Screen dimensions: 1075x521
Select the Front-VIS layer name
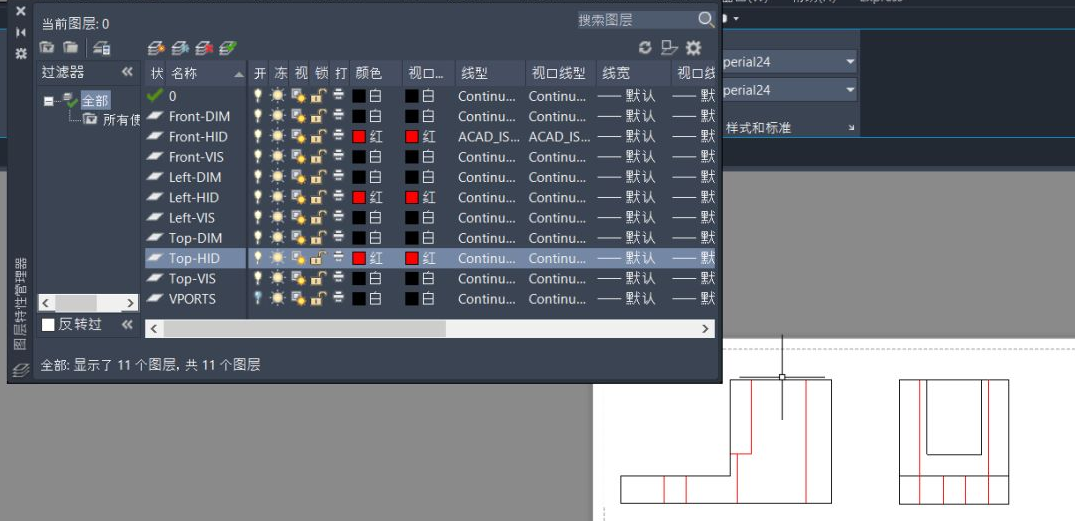pos(196,157)
